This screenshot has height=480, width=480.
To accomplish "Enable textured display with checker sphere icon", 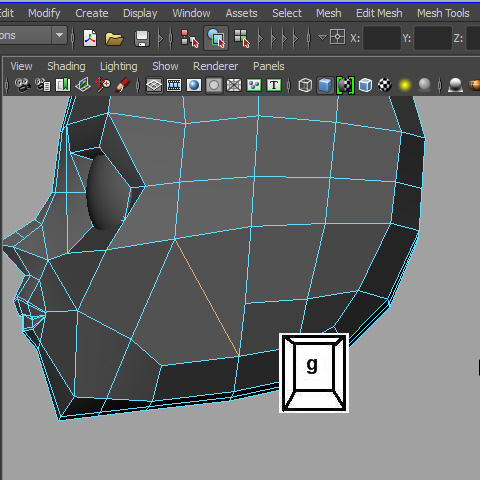I will pos(385,85).
